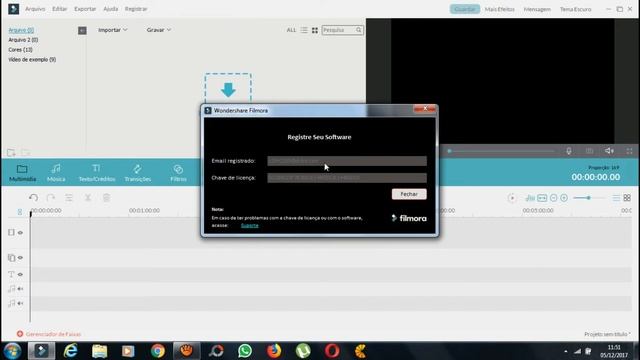Image resolution: width=640 pixels, height=360 pixels.
Task: Toggle visibility of the video track
Action: click(20, 233)
